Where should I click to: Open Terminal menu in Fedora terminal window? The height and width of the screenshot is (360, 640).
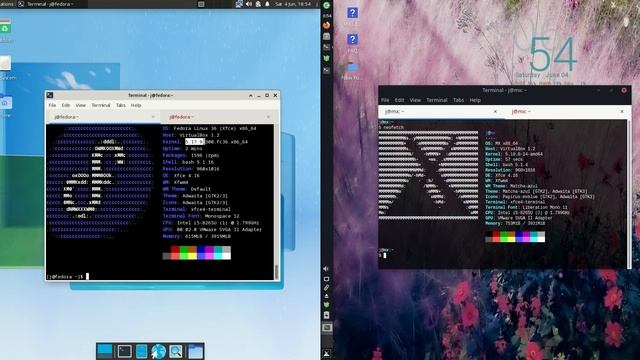coord(101,105)
